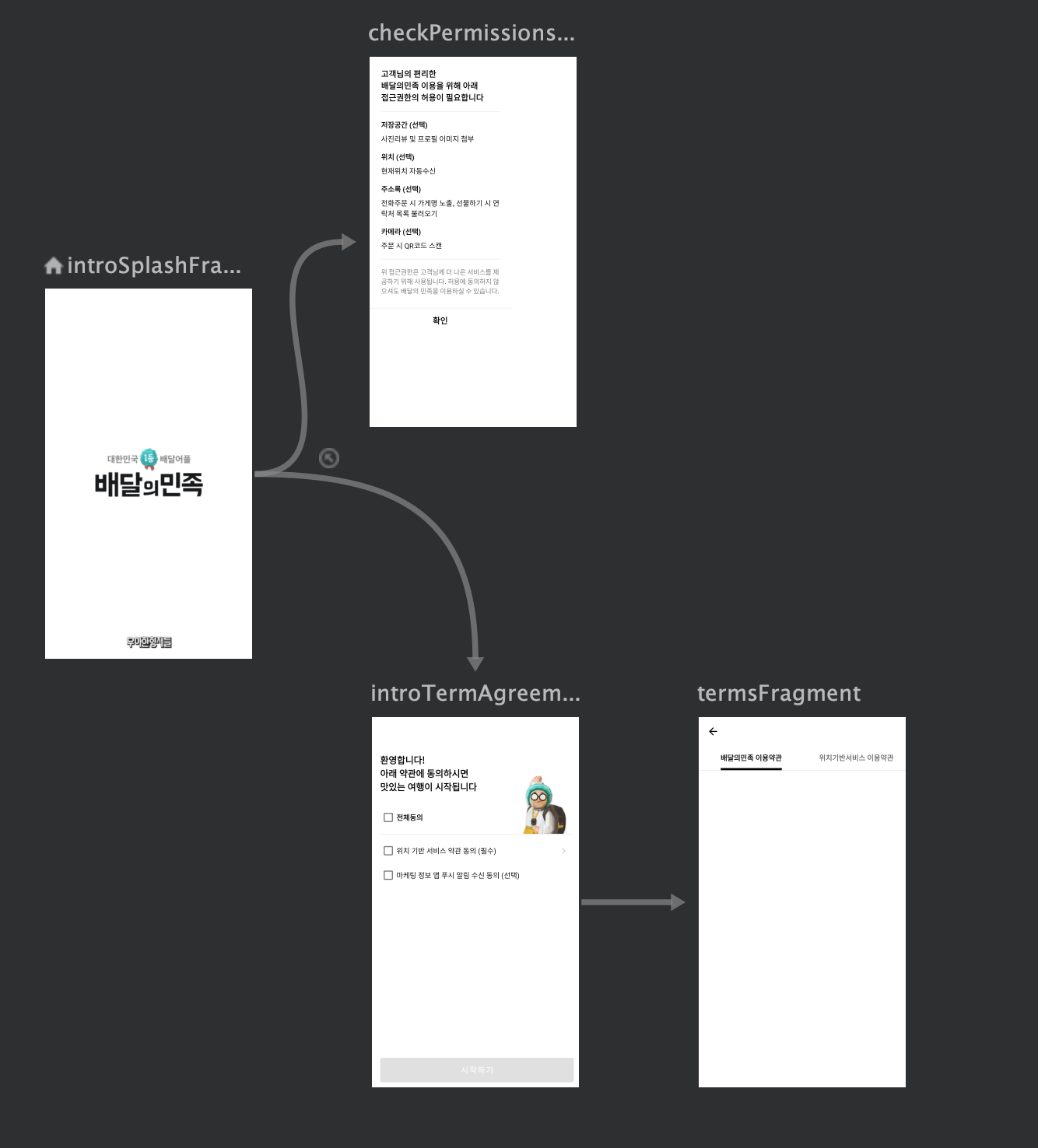Toggle the 전체동의 checkbox

pyautogui.click(x=388, y=817)
